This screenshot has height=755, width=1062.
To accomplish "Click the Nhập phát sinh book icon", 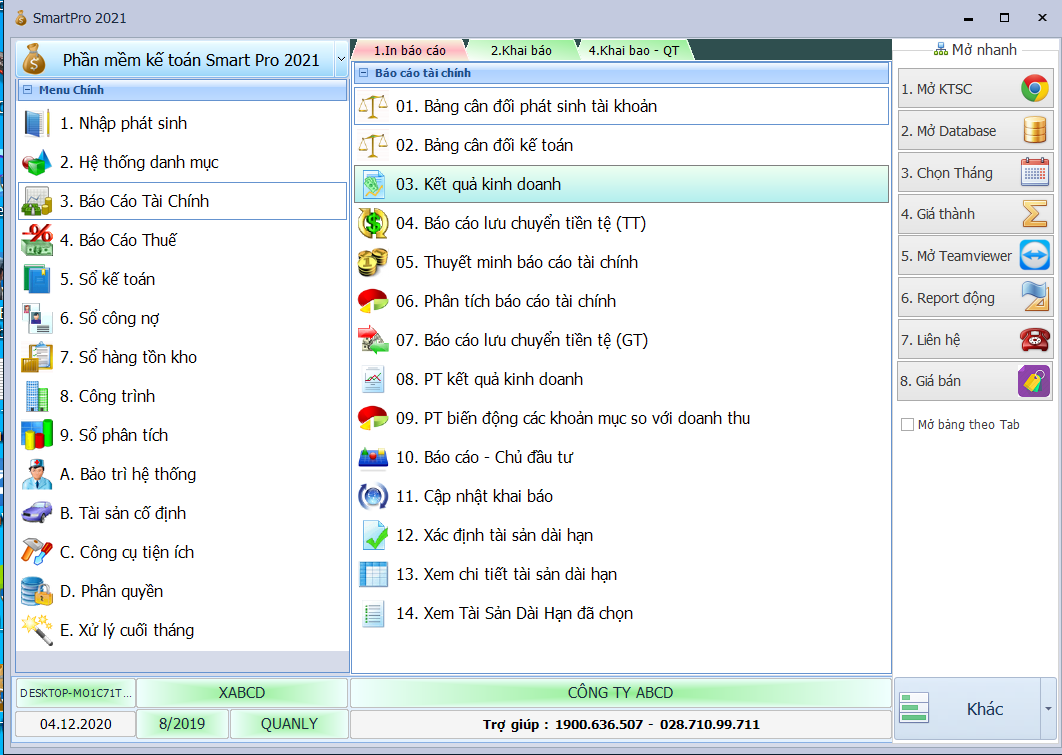I will coord(37,123).
